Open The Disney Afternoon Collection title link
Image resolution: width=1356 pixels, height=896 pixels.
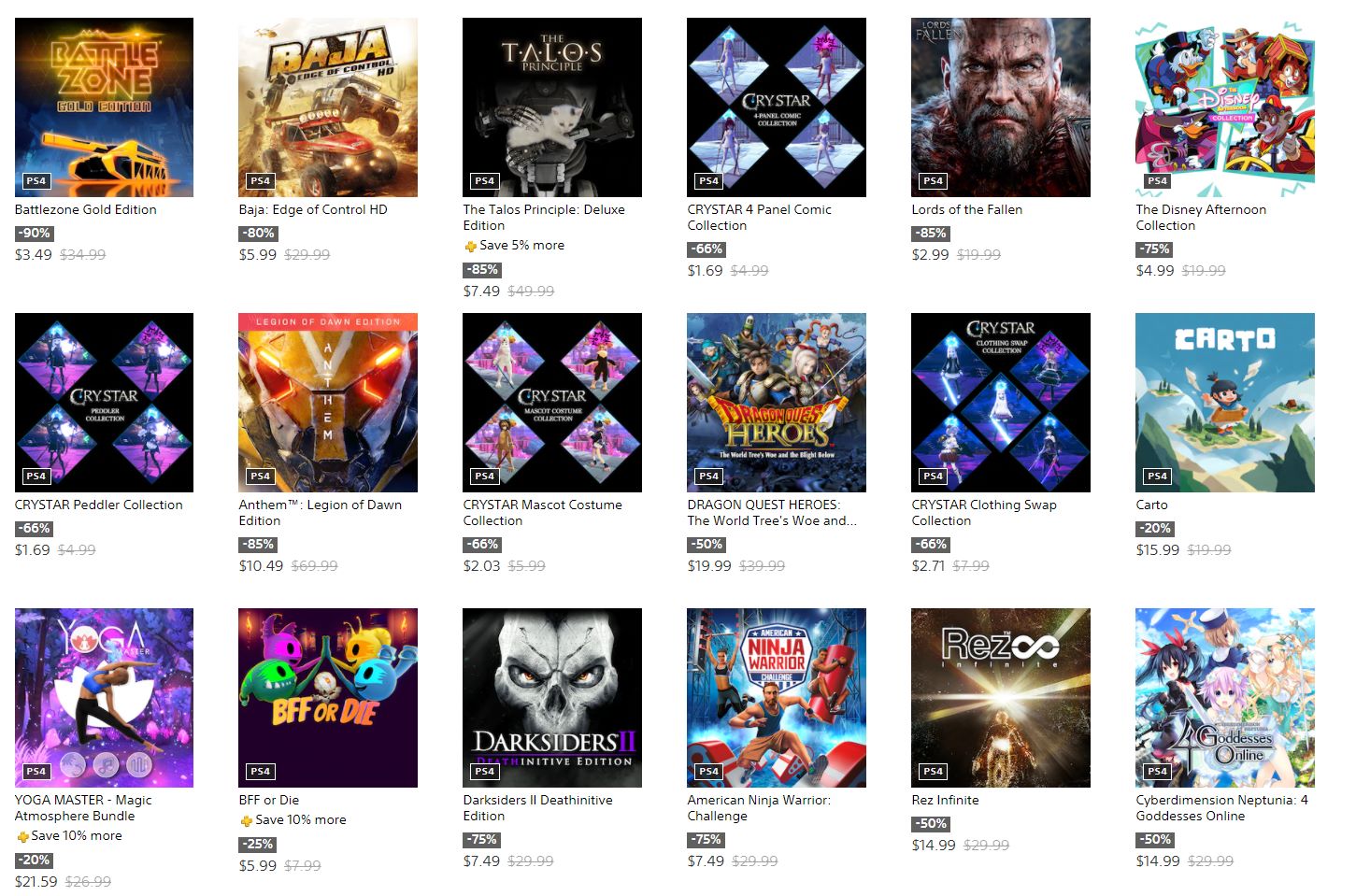1201,217
